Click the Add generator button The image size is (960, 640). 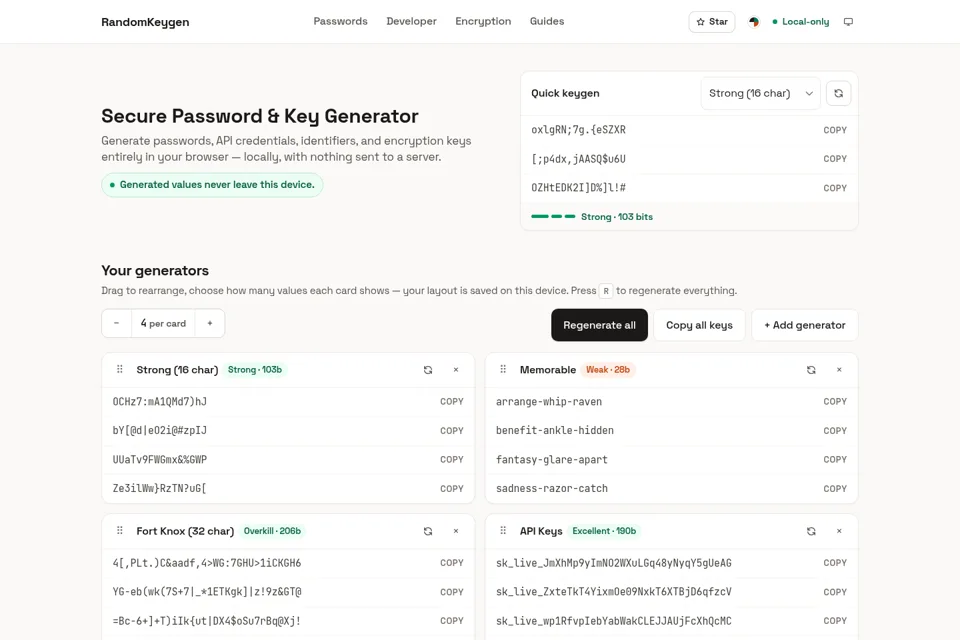804,325
